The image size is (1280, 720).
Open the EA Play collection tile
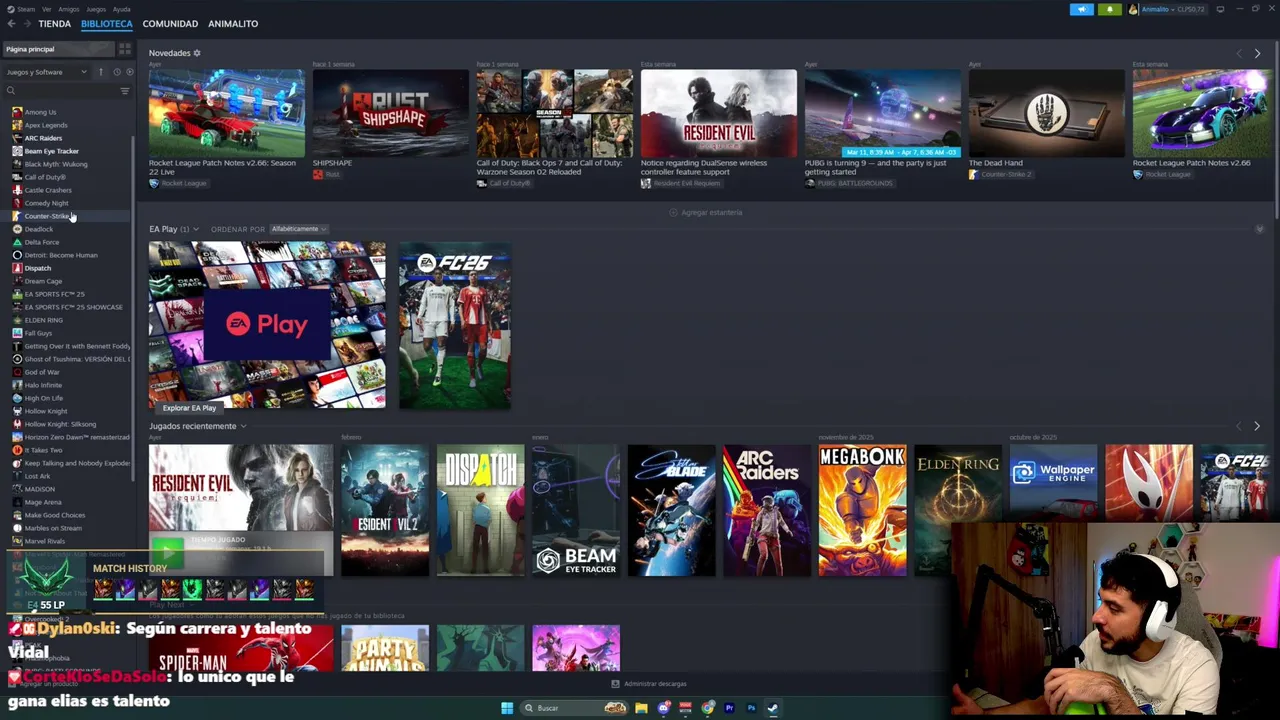[x=267, y=324]
